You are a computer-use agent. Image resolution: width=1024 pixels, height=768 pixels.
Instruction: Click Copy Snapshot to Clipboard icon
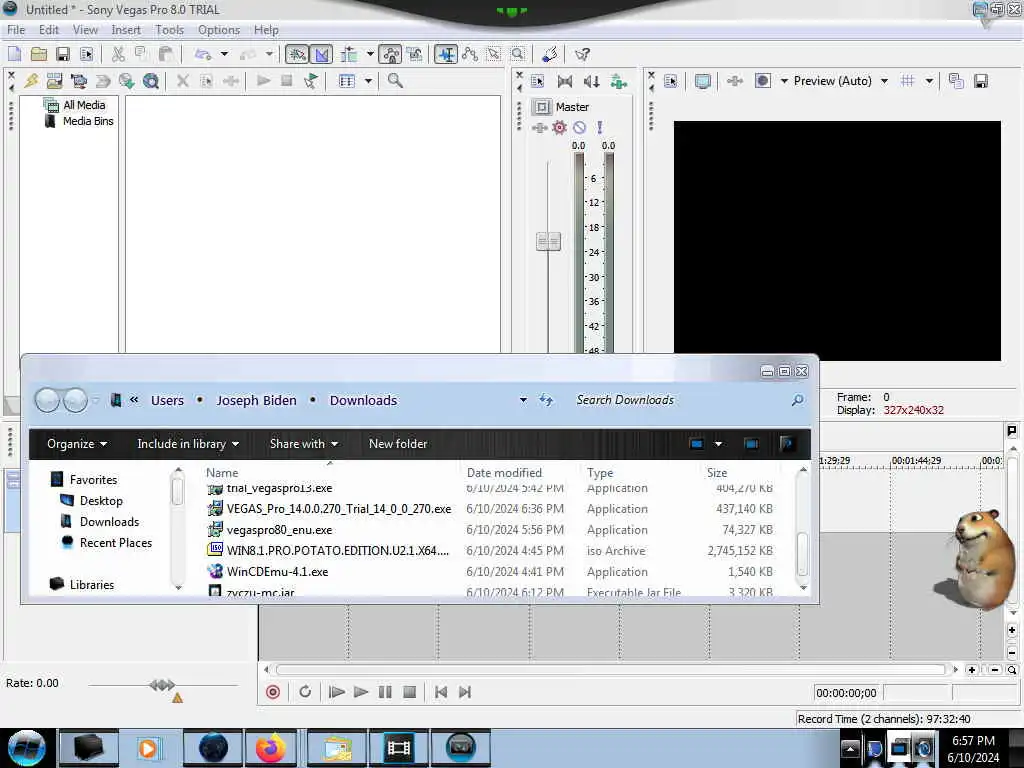click(956, 81)
